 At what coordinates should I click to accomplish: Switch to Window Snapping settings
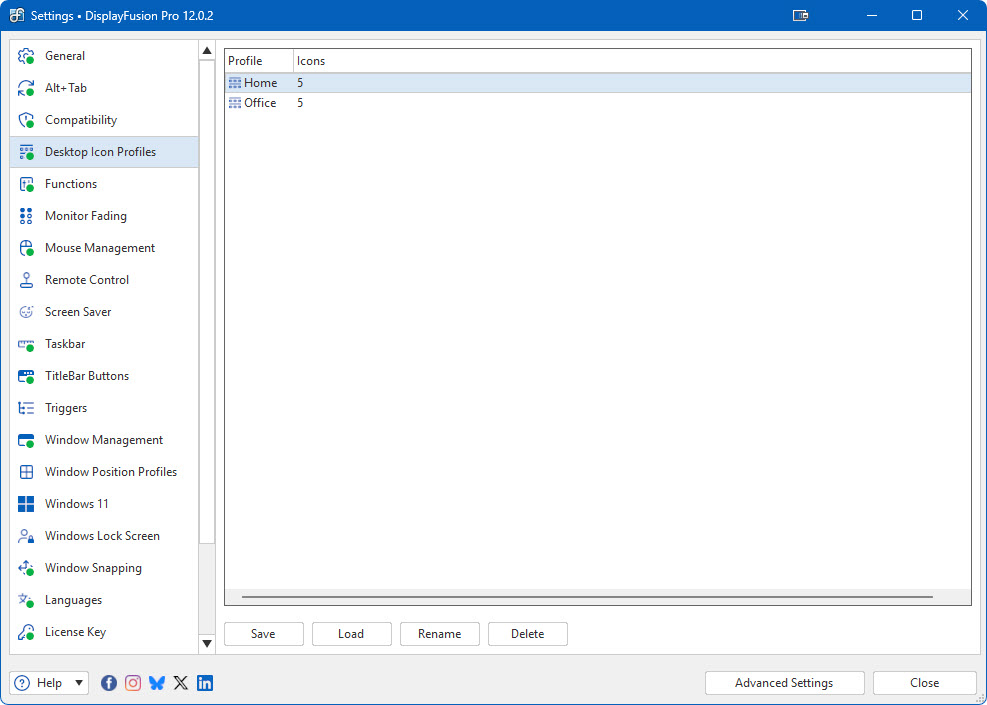click(93, 568)
